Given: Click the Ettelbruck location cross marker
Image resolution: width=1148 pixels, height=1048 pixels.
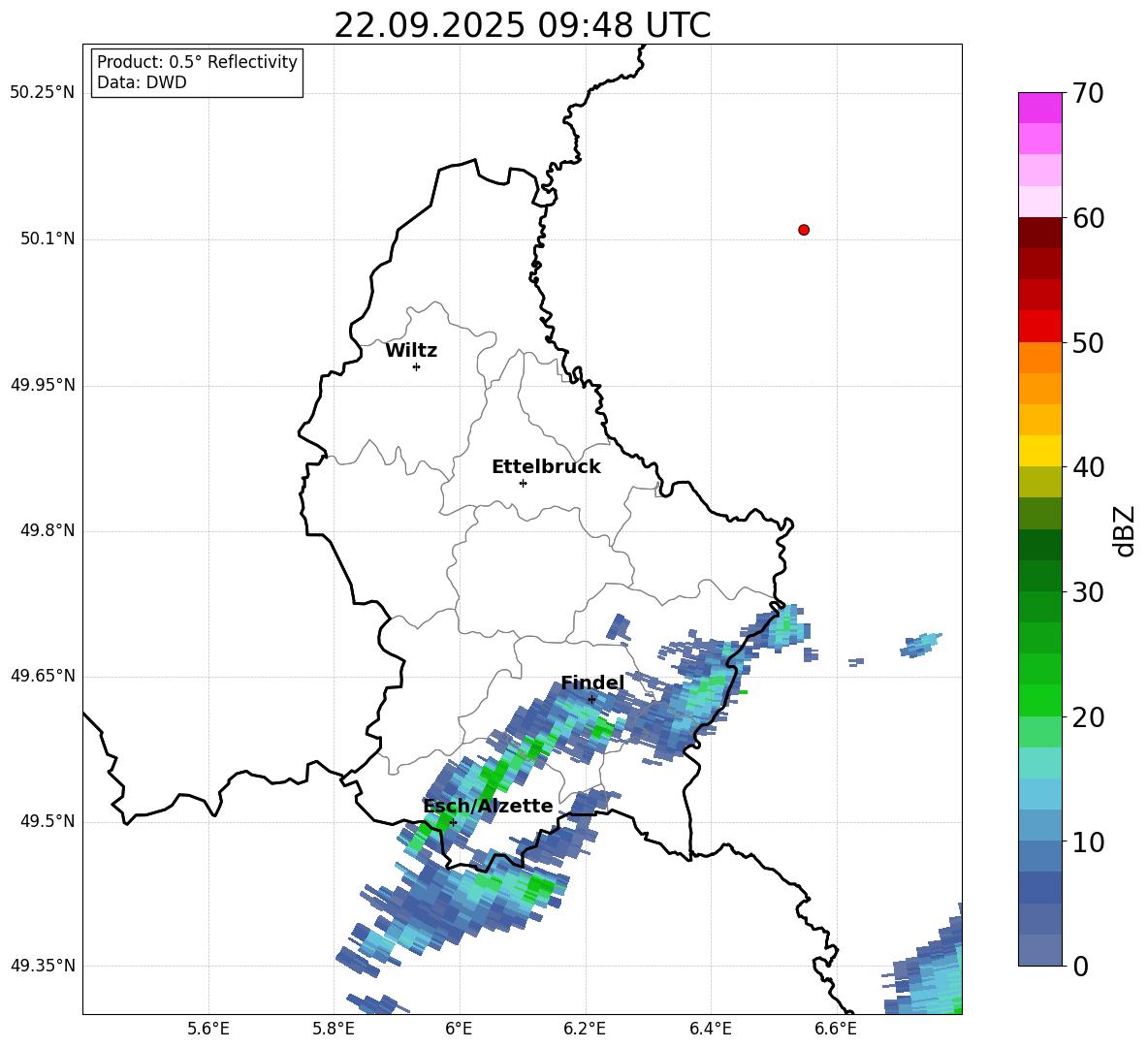Looking at the screenshot, I should pos(523,483).
